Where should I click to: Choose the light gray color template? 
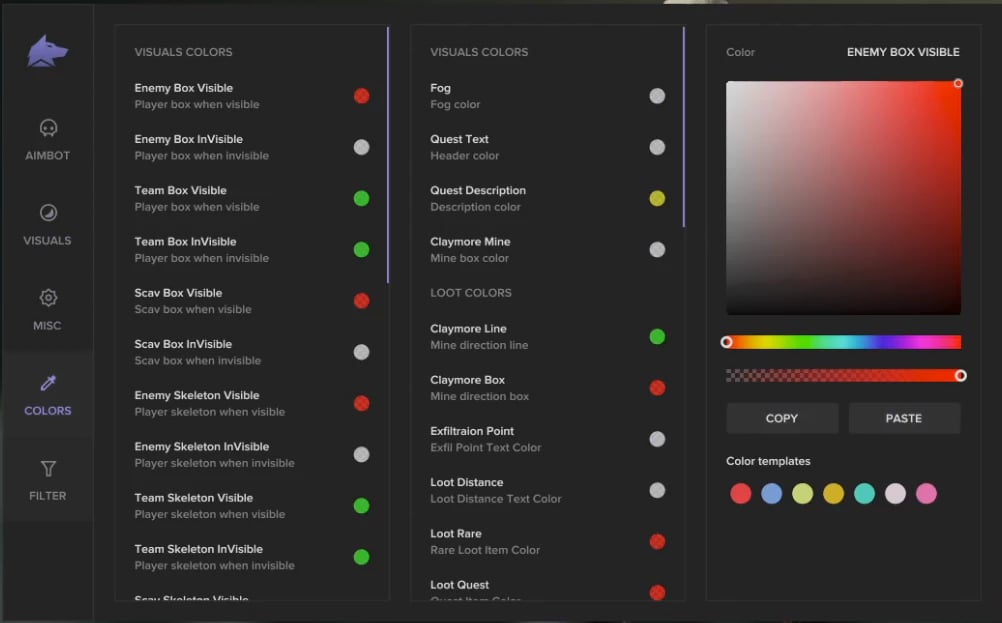pyautogui.click(x=895, y=493)
